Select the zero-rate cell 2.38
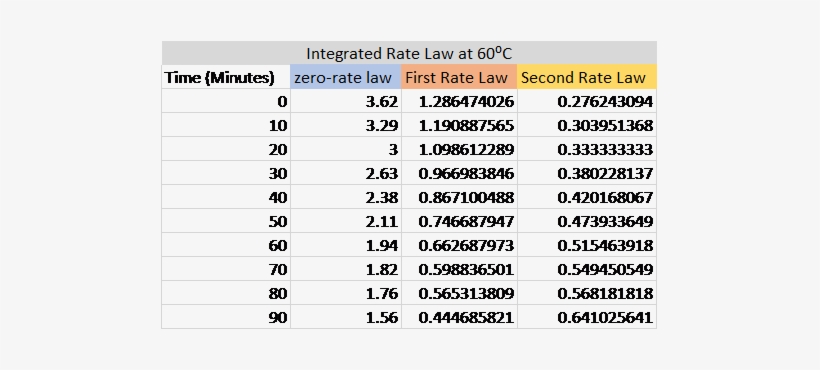Image resolution: width=820 pixels, height=370 pixels. (x=346, y=198)
